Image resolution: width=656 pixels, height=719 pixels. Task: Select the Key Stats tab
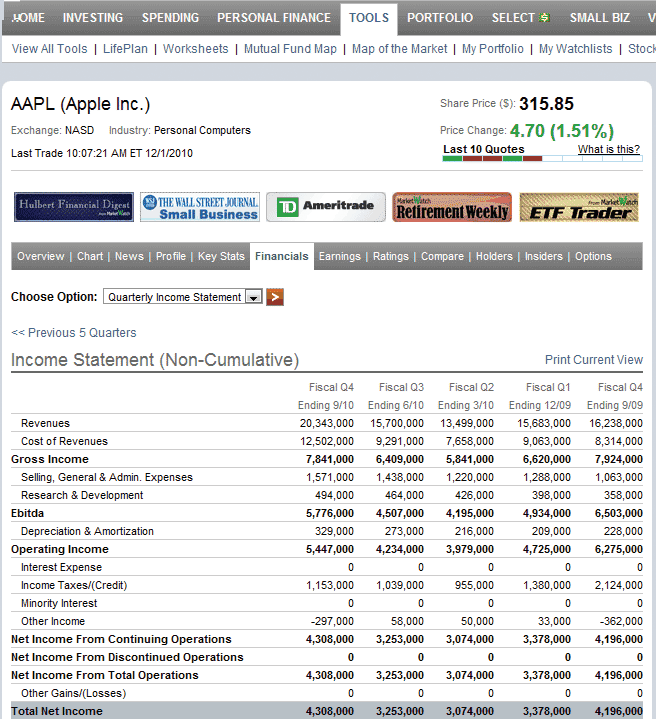pos(221,257)
